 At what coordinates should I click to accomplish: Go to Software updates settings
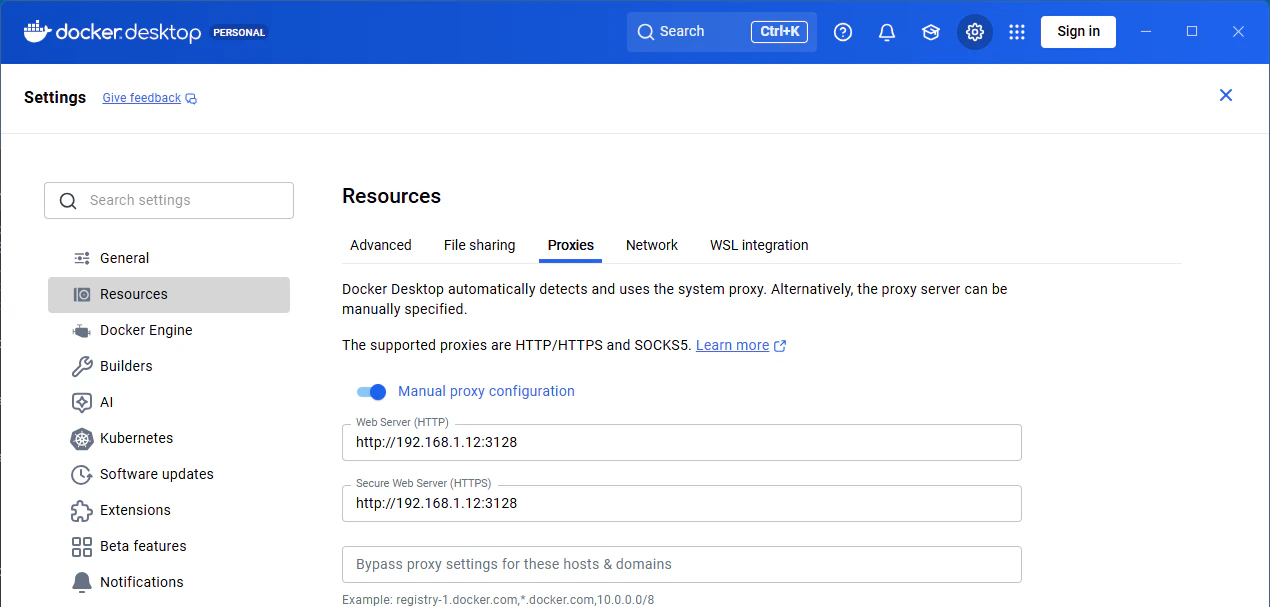[169, 474]
